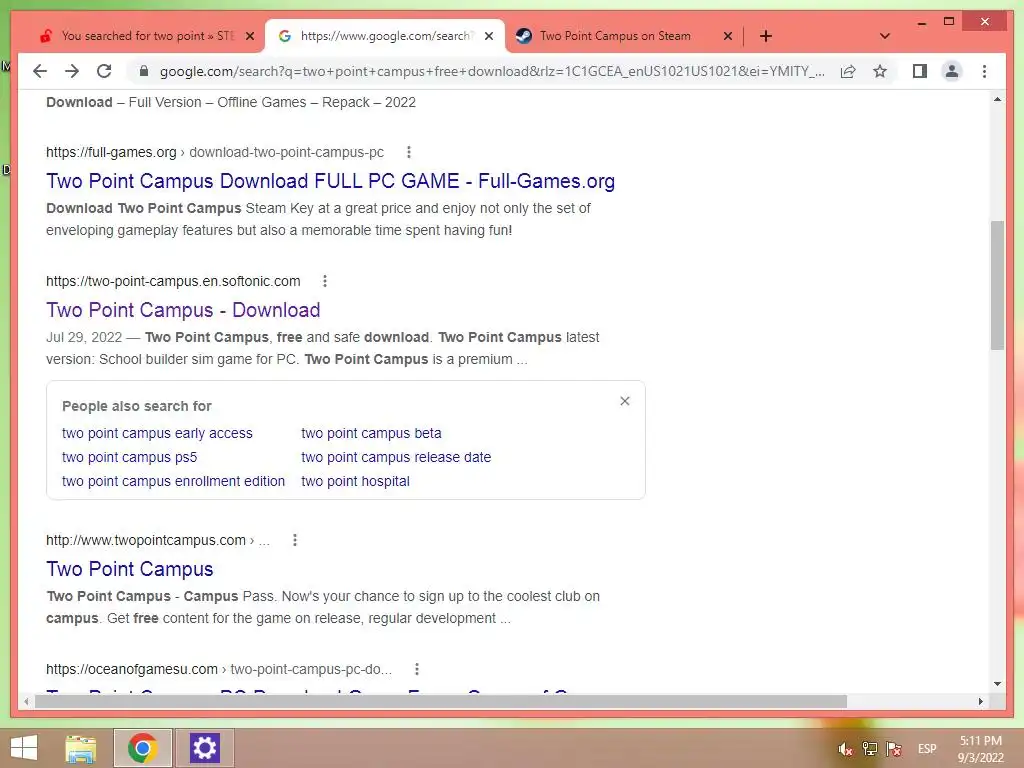The height and width of the screenshot is (768, 1024).
Task: Go back to the previous page
Action: [x=40, y=71]
